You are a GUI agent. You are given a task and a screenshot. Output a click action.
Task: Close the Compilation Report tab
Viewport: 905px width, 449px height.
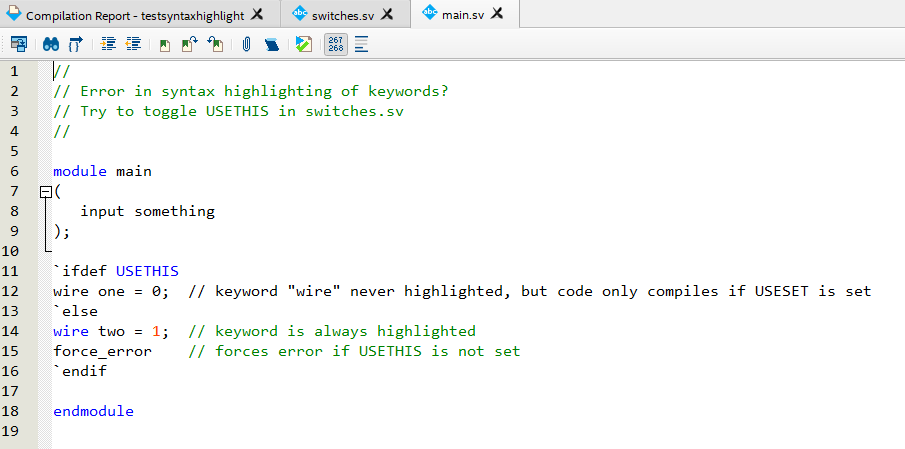click(x=257, y=14)
